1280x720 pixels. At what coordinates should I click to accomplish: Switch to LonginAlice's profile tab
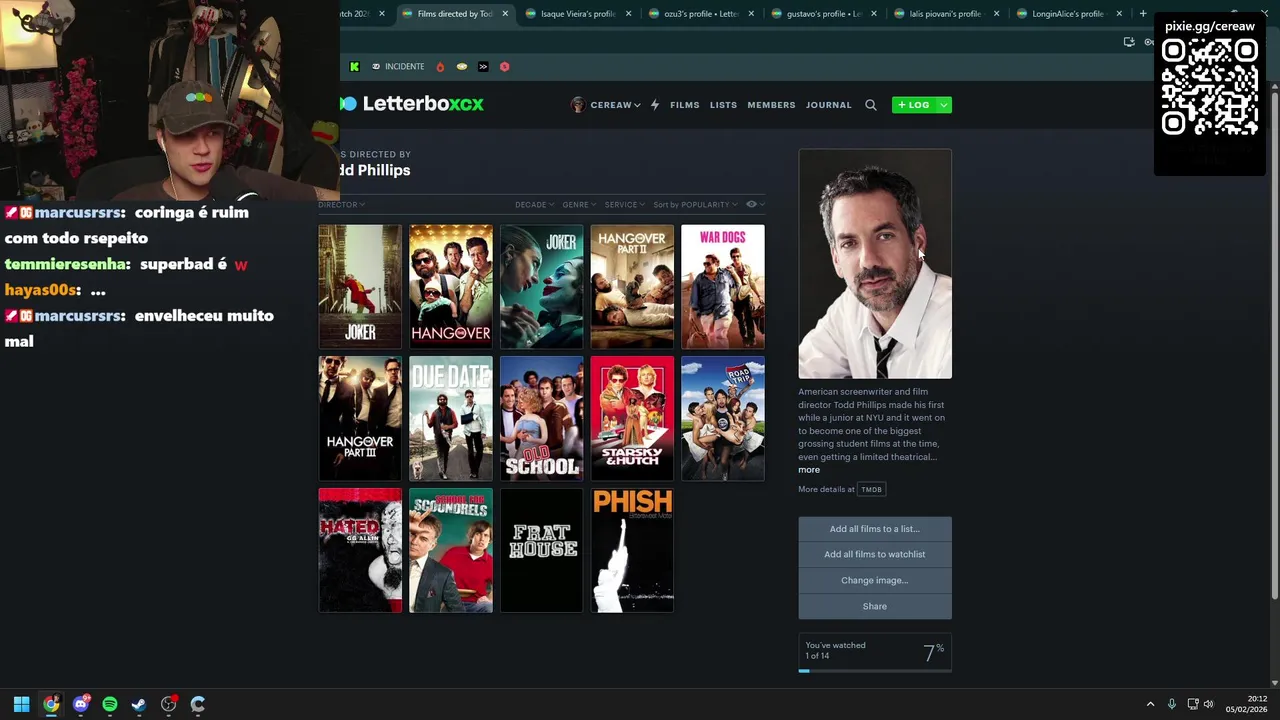[1068, 14]
